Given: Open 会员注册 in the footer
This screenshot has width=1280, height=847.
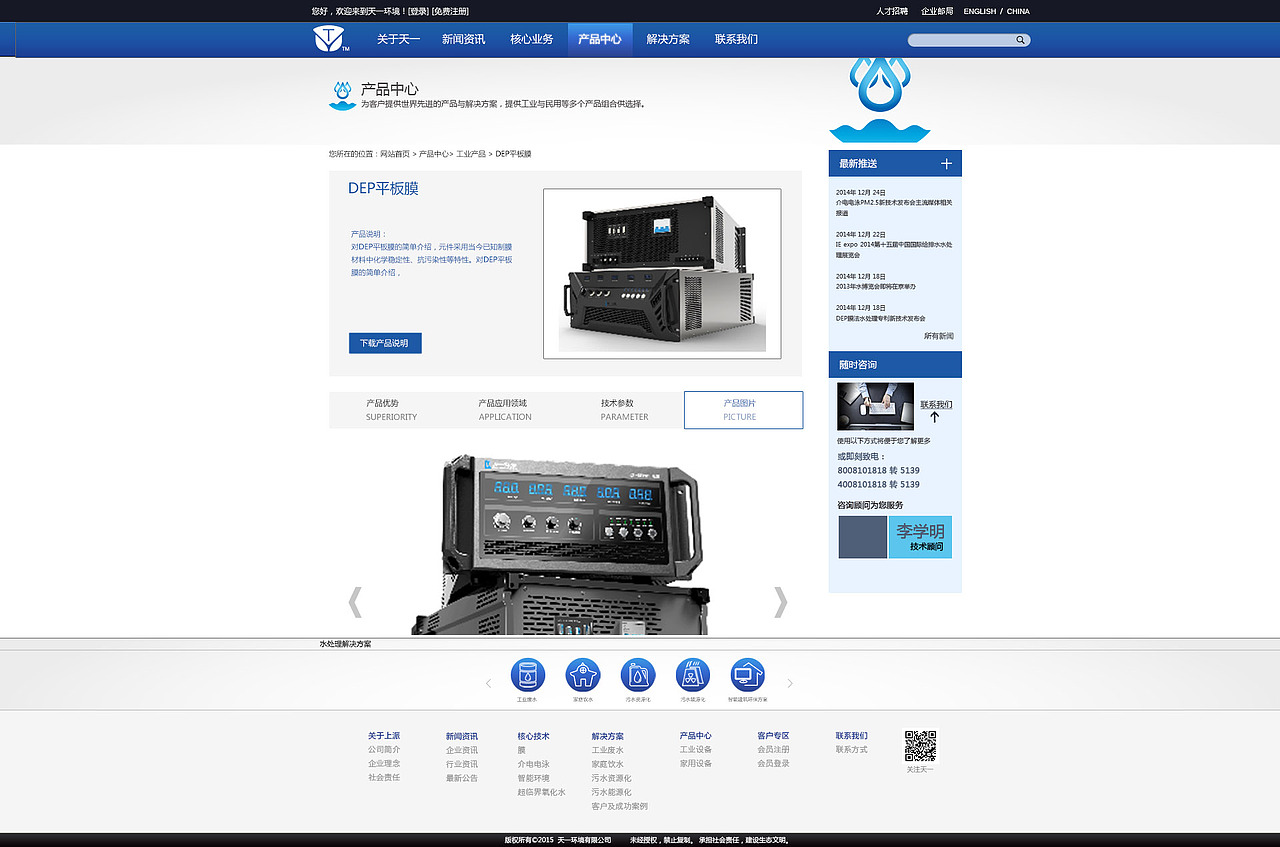Looking at the screenshot, I should 774,750.
